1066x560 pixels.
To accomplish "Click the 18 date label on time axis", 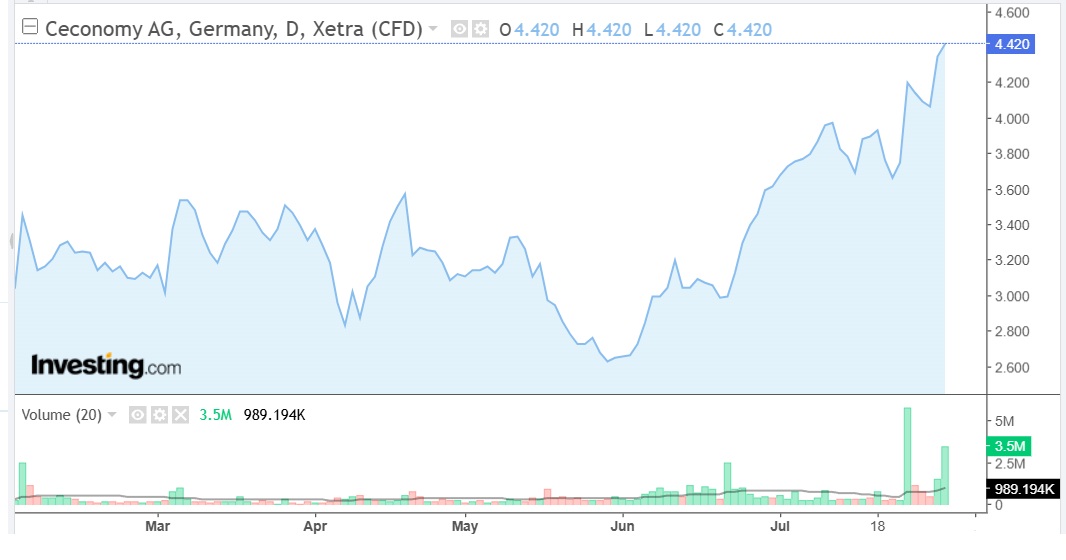I will click(x=878, y=526).
